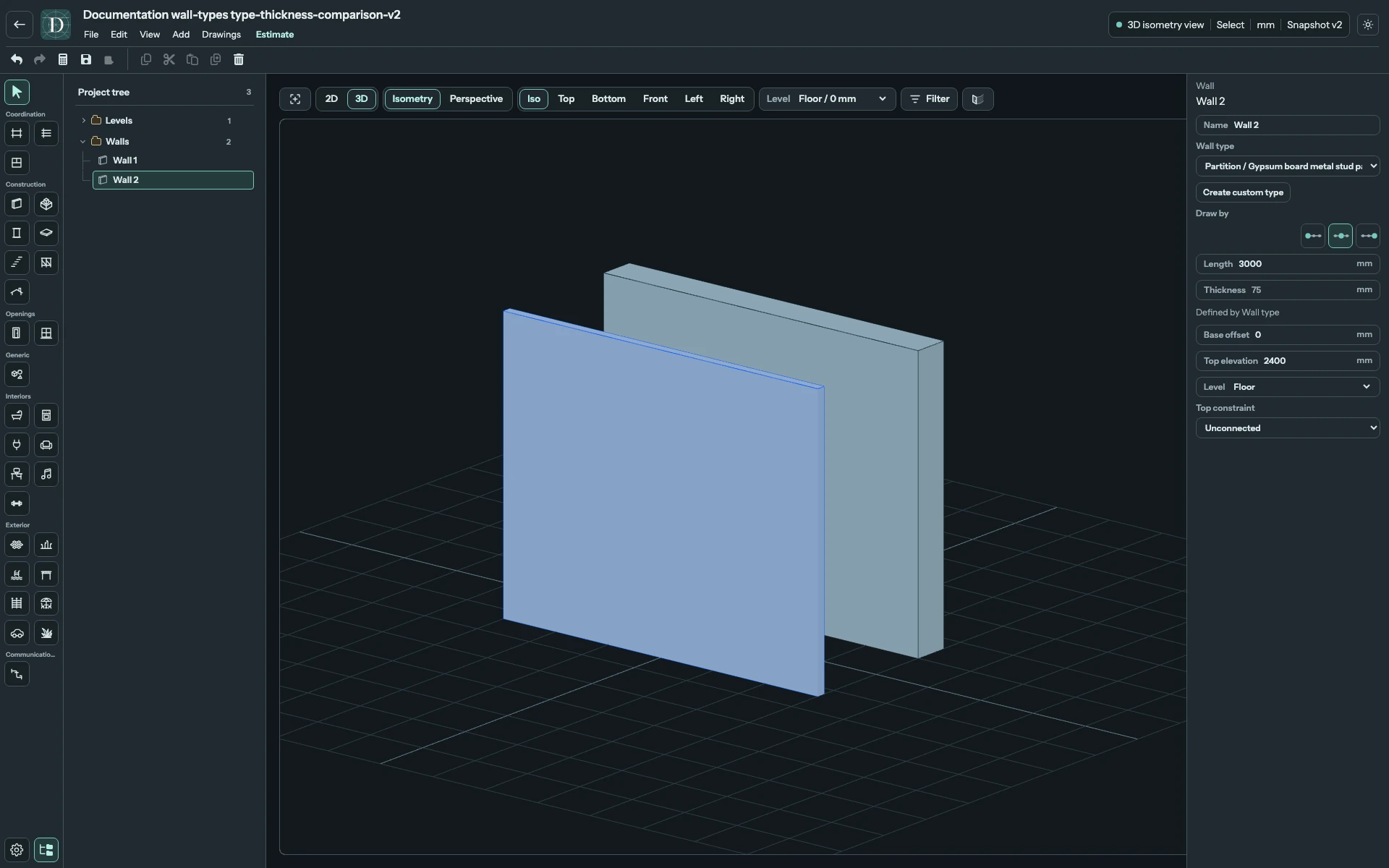Open the Level Floor / 0 mm dropdown
The width and height of the screenshot is (1389, 868).
828,99
